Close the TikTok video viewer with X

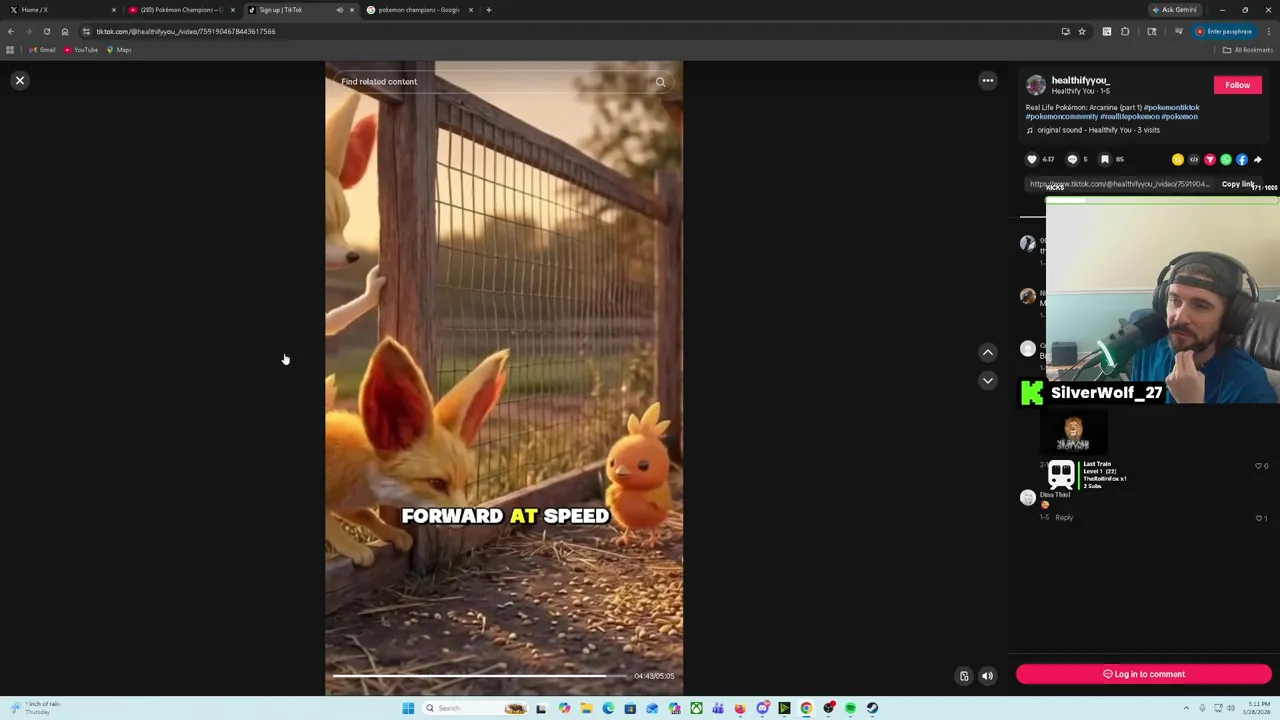click(x=19, y=80)
